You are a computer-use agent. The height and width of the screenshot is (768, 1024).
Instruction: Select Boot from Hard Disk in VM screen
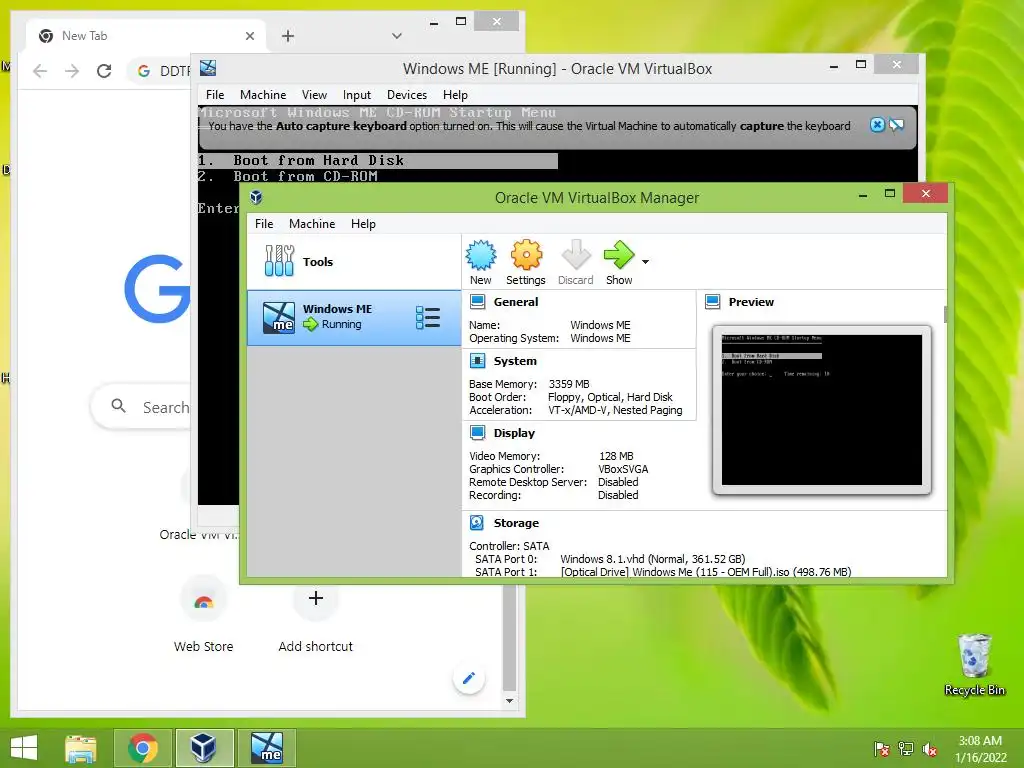coord(378,161)
